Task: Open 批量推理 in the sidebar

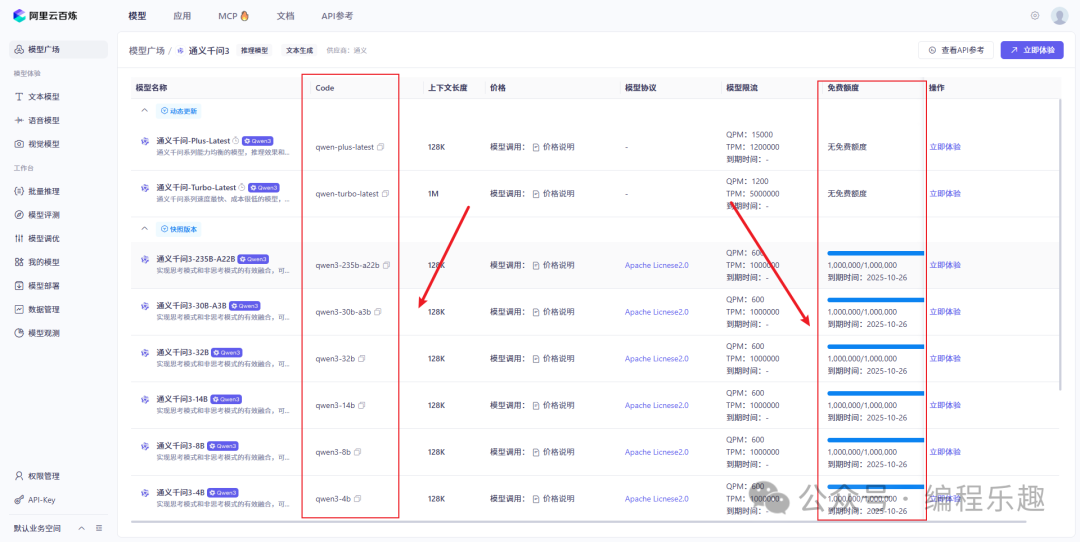Action: click(x=58, y=191)
